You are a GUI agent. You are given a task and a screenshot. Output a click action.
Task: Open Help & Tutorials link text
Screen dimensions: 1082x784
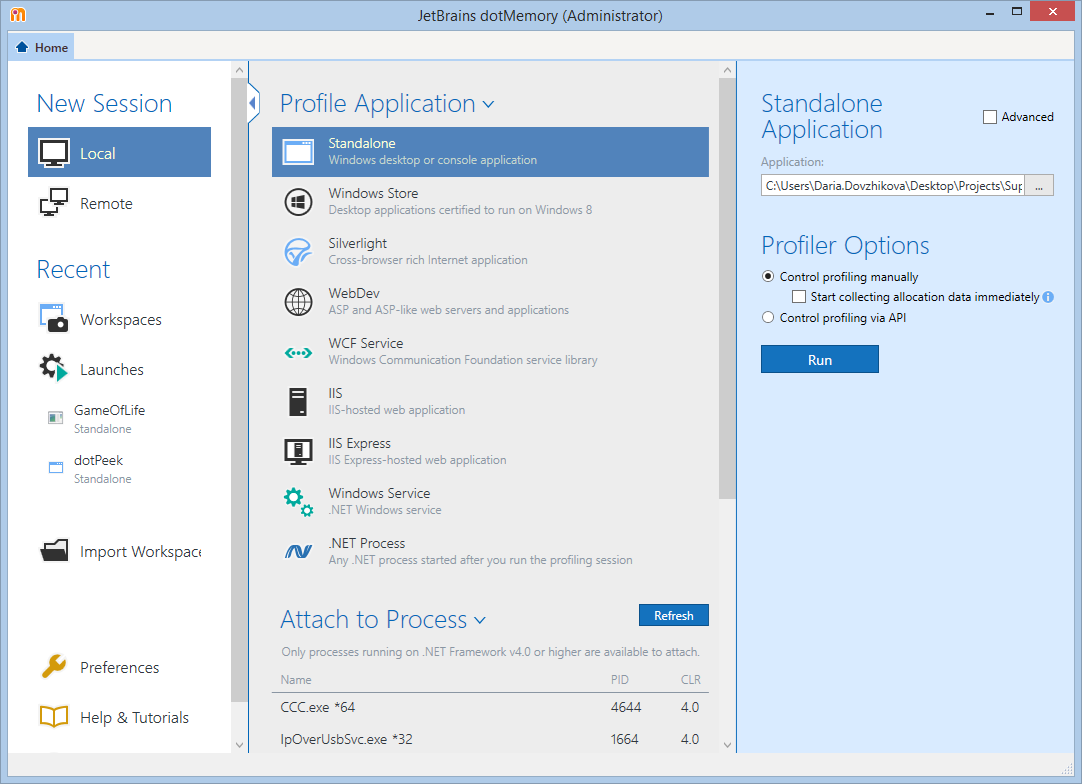coord(135,718)
